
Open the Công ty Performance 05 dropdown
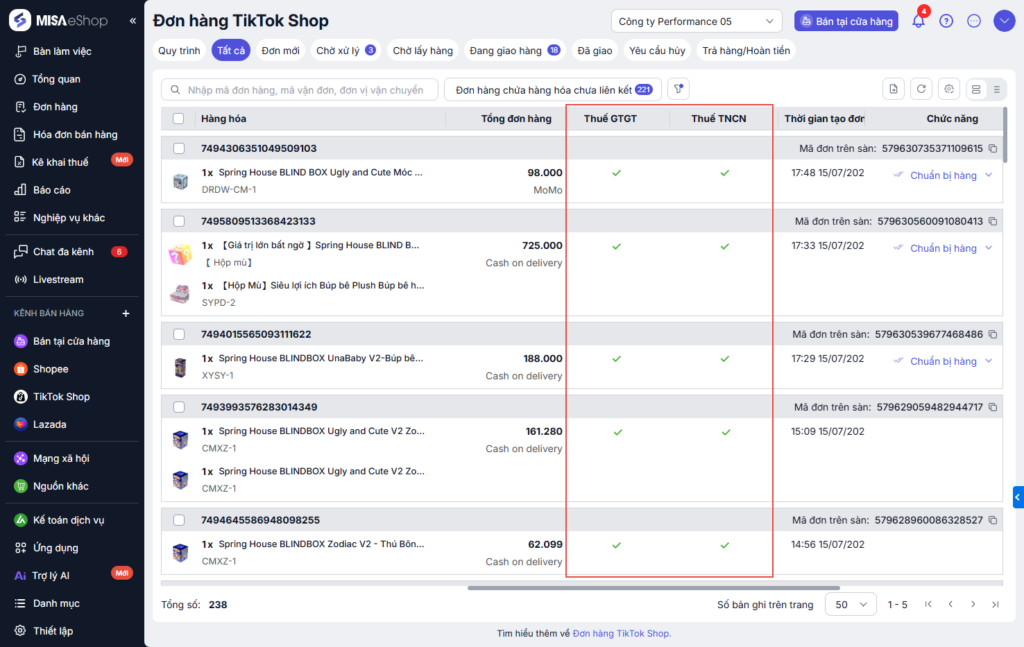pyautogui.click(x=696, y=21)
